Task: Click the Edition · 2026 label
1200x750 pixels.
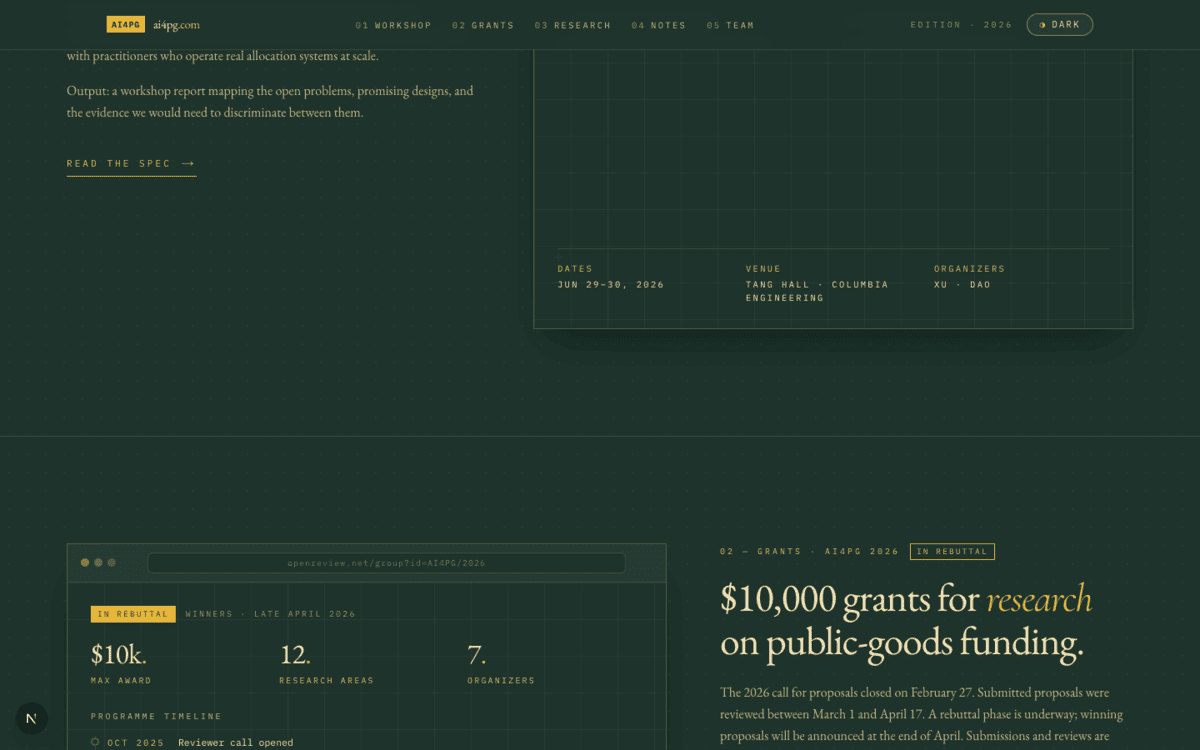Action: [x=961, y=25]
